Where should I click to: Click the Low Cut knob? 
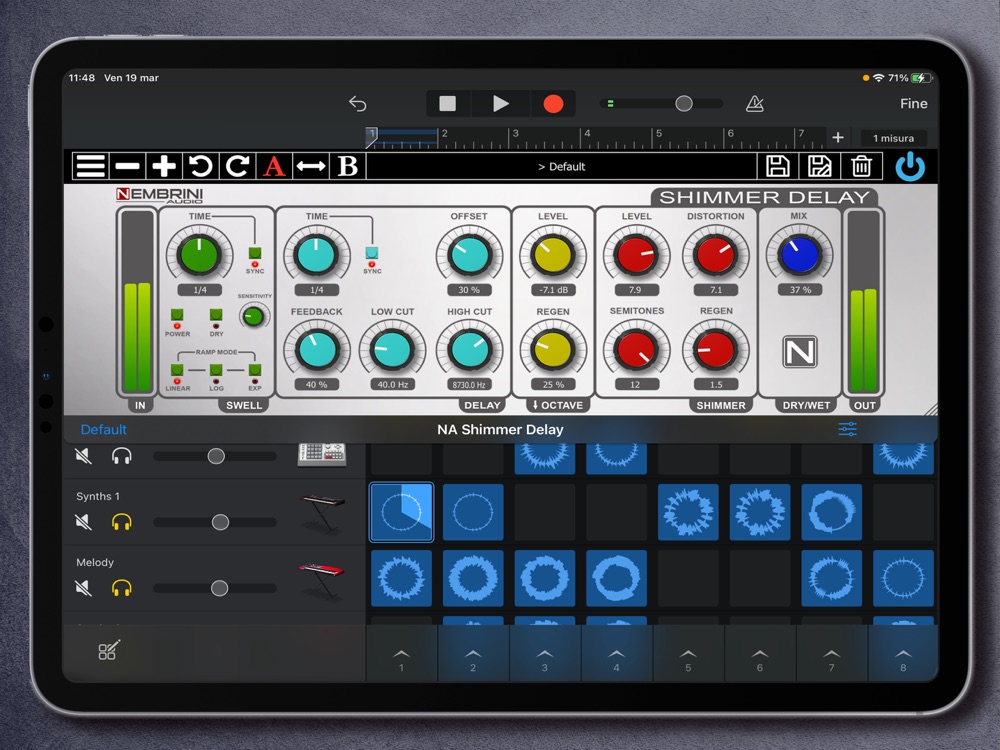coord(392,350)
